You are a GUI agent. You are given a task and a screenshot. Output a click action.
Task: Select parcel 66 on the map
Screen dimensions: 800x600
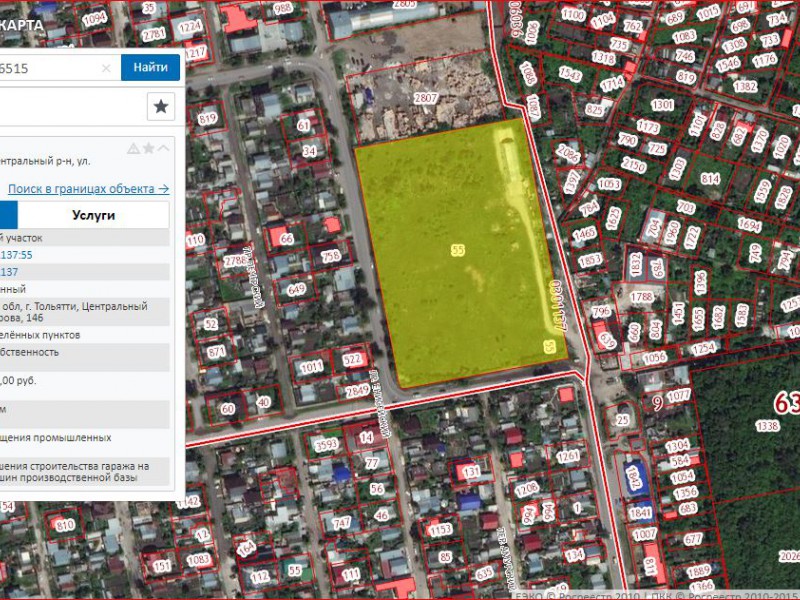(x=286, y=238)
